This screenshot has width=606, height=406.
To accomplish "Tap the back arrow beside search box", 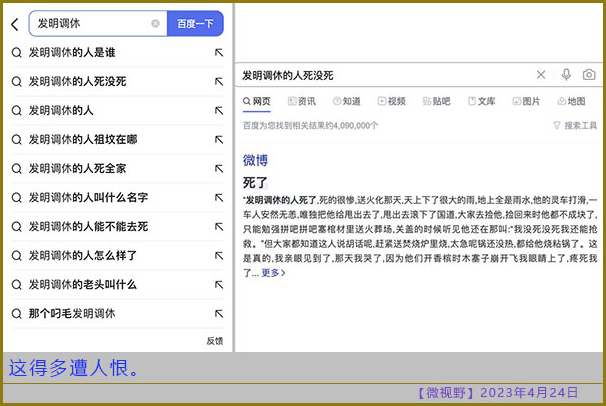I will 15,24.
